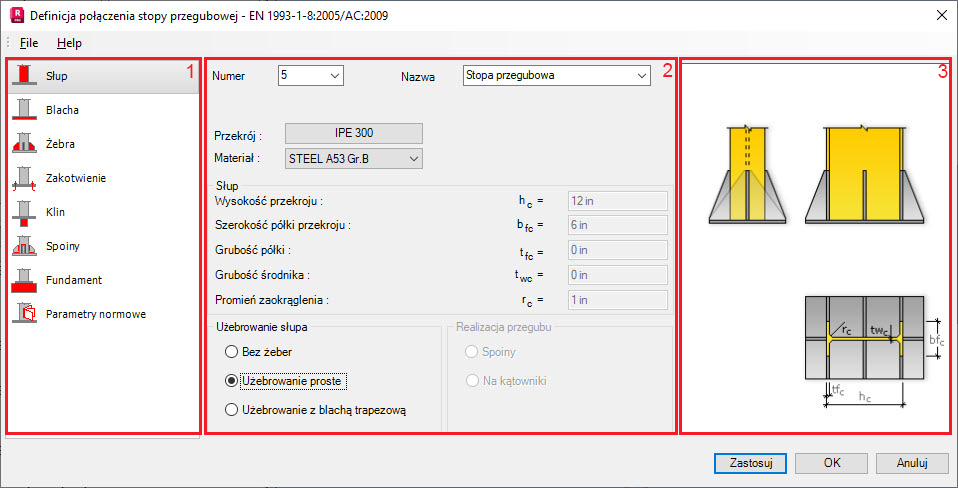Image resolution: width=958 pixels, height=488 pixels.
Task: Open the Parametry normowe icon
Action: click(x=24, y=314)
